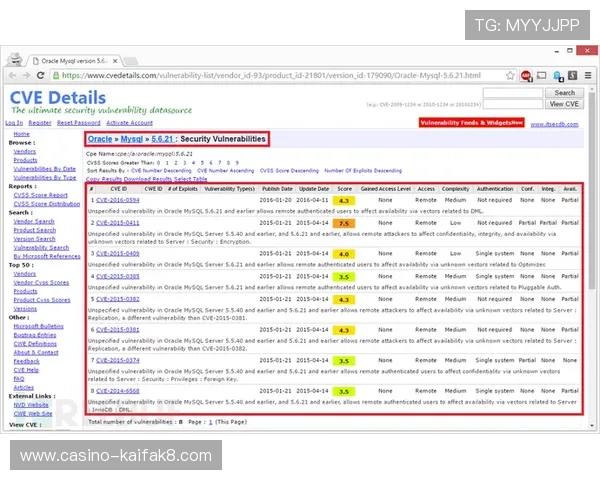600x480 pixels.
Task: Open Vendor Search in sidebar
Action: coord(34,221)
